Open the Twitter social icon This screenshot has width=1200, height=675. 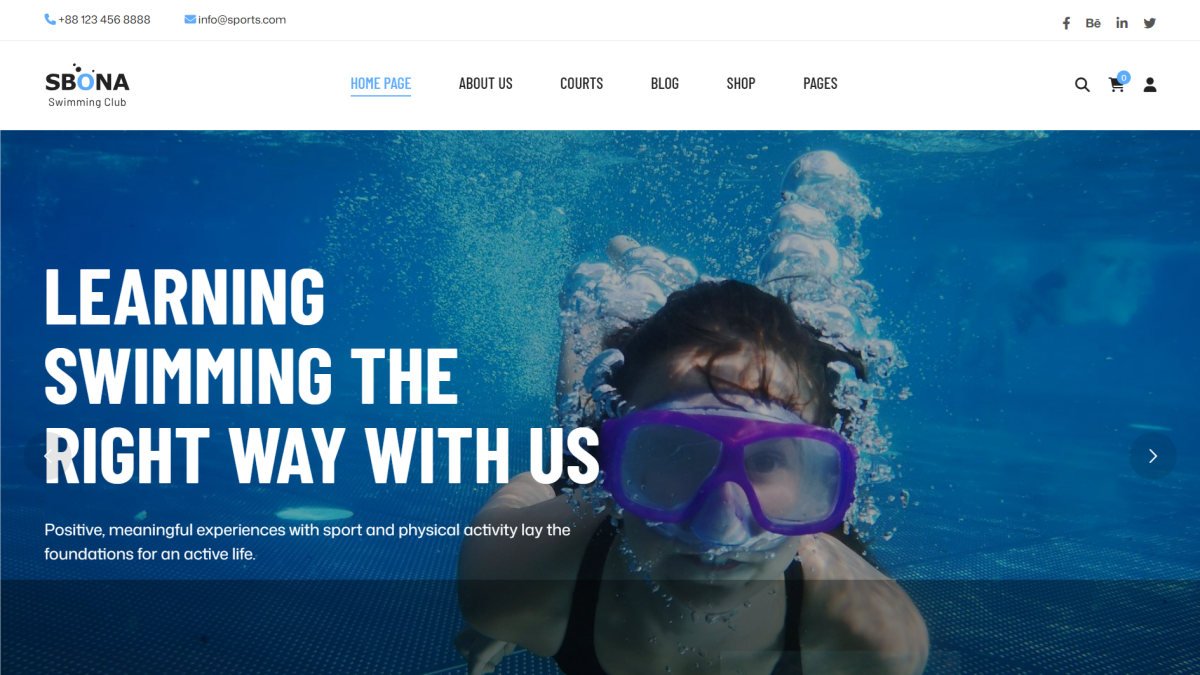point(1150,23)
